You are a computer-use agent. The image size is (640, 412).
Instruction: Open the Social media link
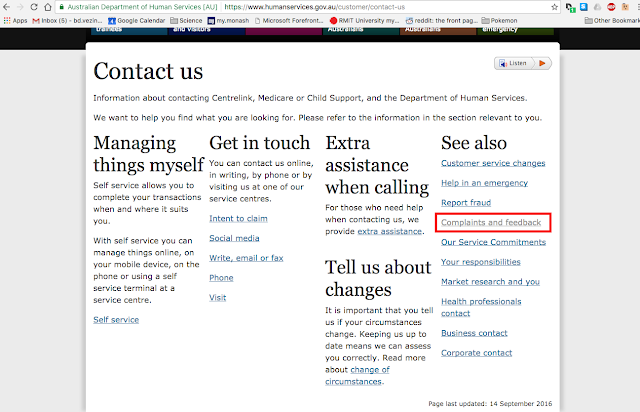(234, 238)
